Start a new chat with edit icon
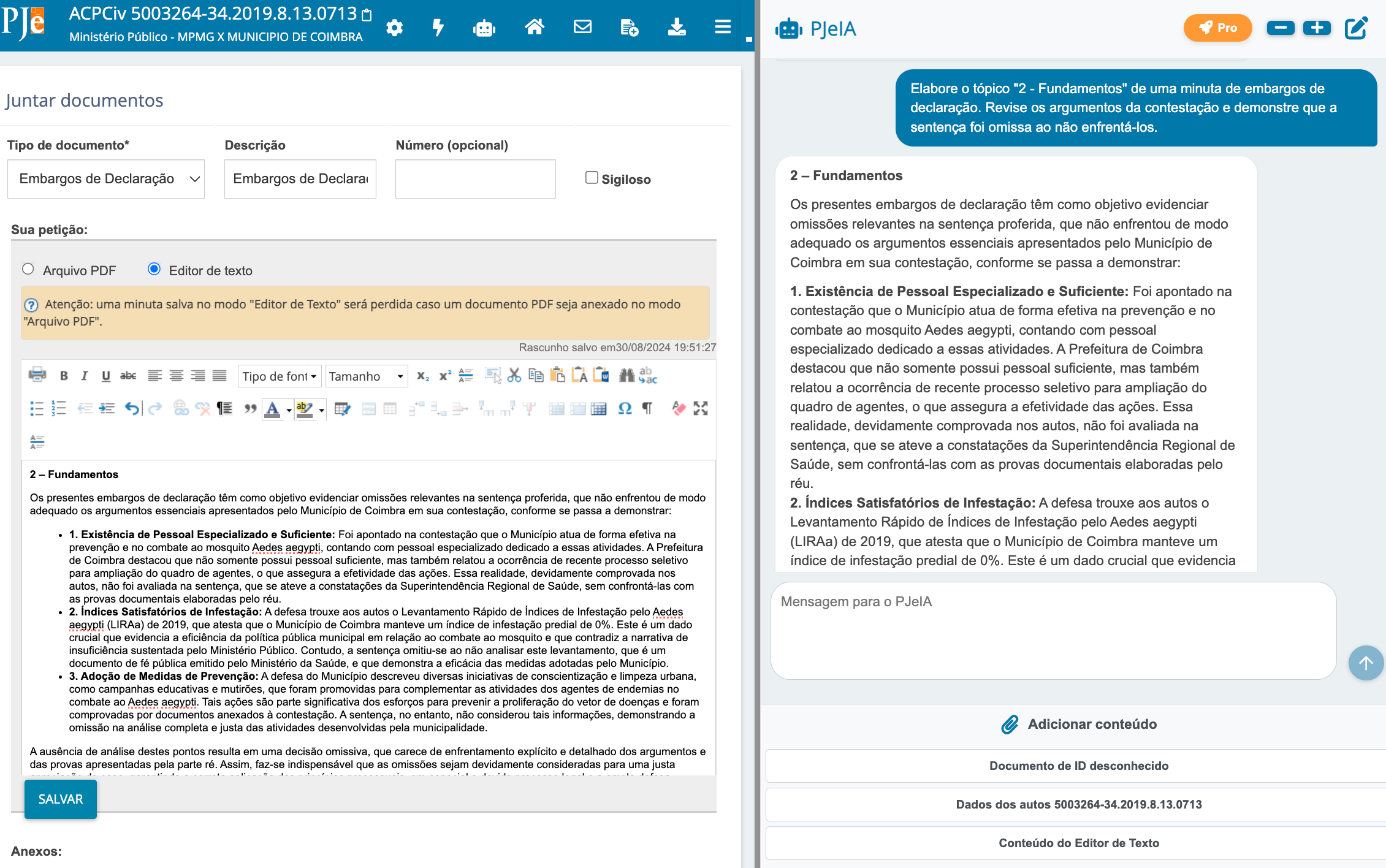The height and width of the screenshot is (868, 1386). (1356, 28)
